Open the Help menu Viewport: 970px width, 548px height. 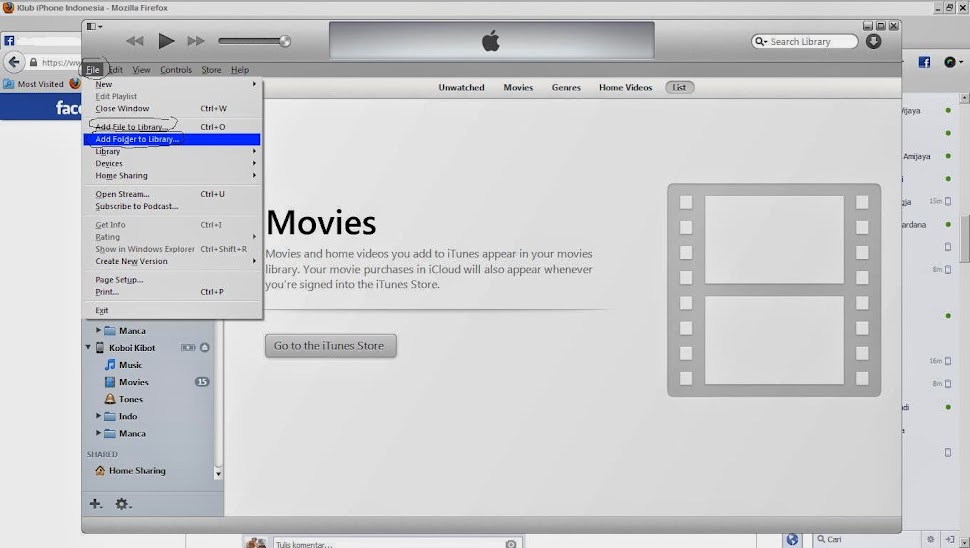click(x=239, y=70)
